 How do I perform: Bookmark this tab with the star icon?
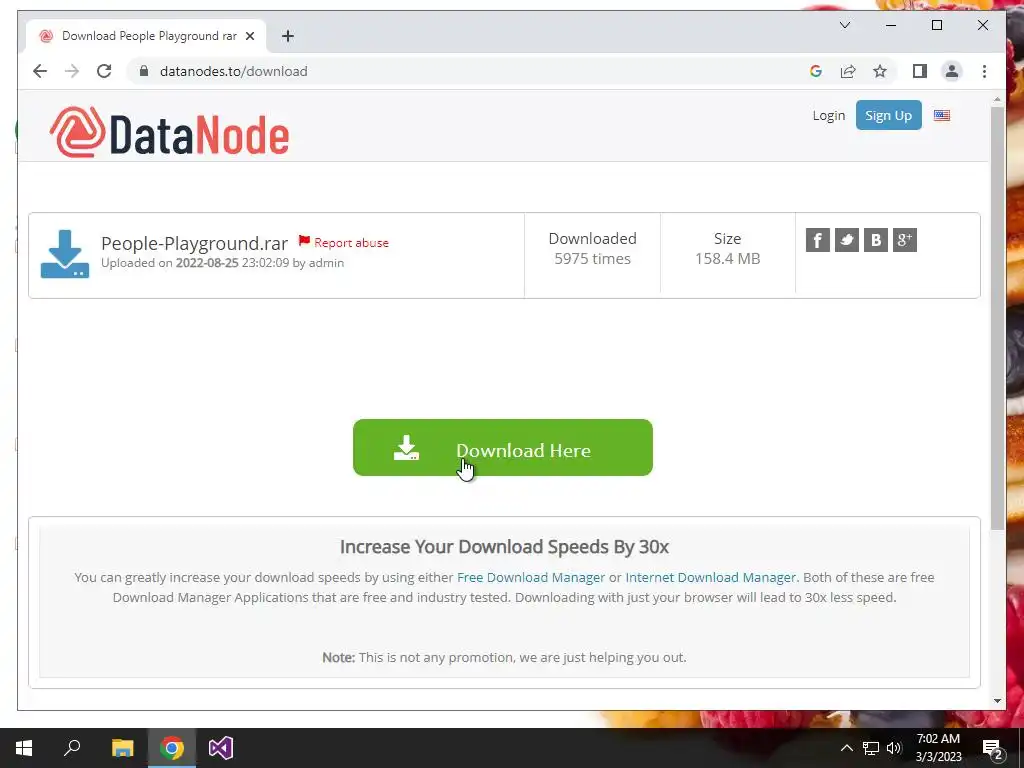(x=880, y=71)
